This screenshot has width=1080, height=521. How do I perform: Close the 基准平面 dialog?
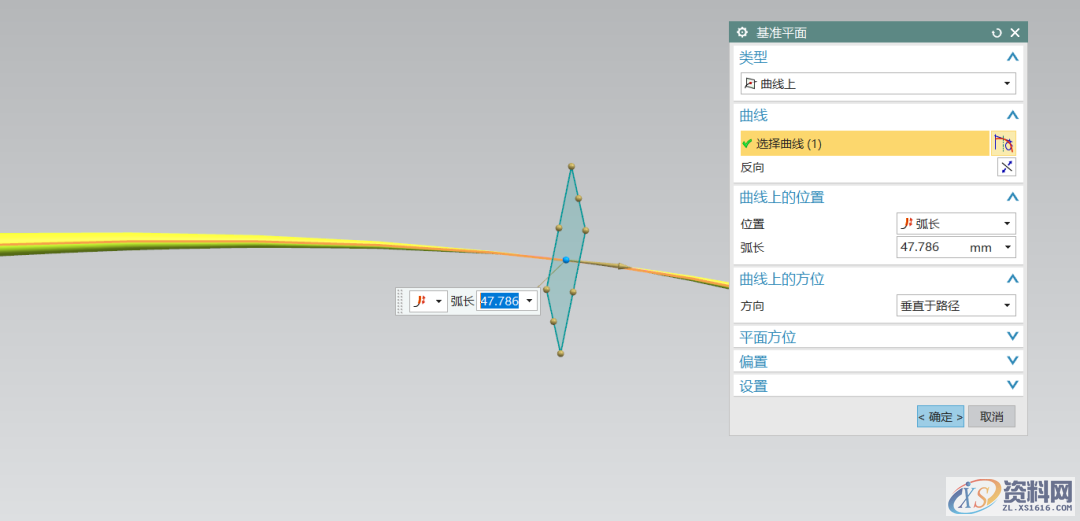[x=1015, y=33]
